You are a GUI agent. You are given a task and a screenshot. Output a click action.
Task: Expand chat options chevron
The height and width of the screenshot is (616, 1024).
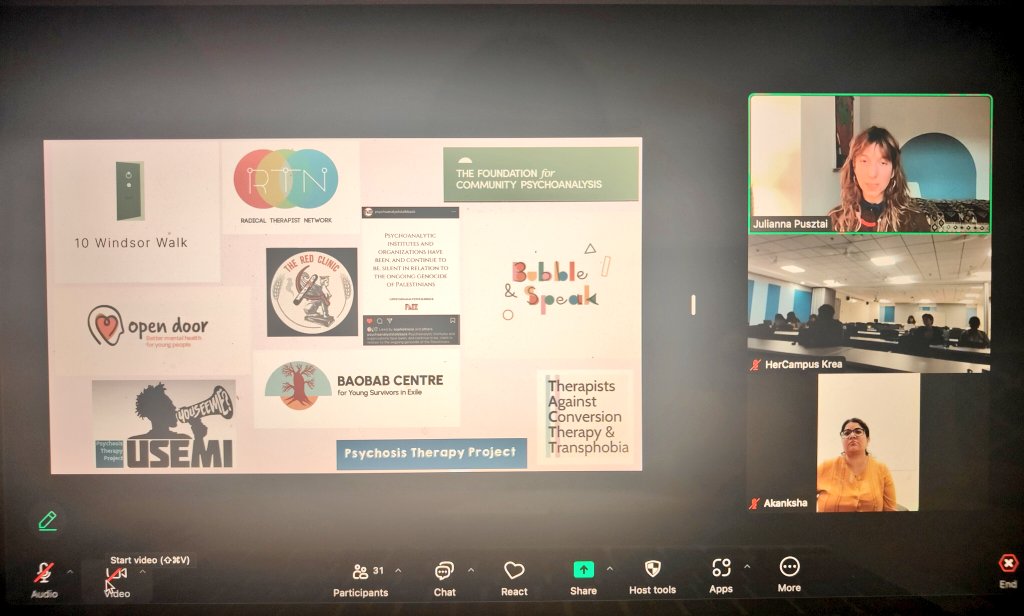(471, 570)
